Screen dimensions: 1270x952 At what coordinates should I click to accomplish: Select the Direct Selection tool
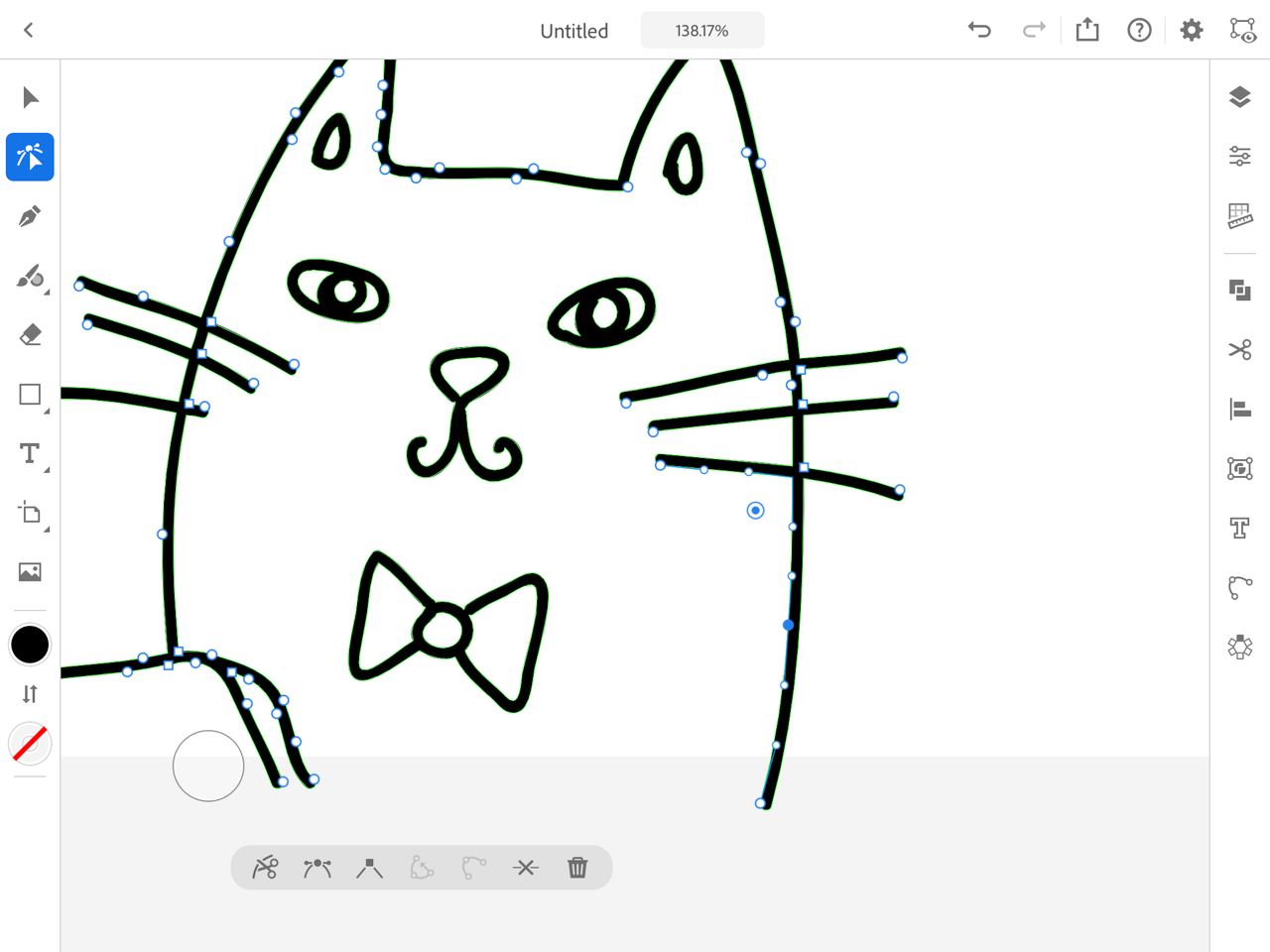(30, 157)
